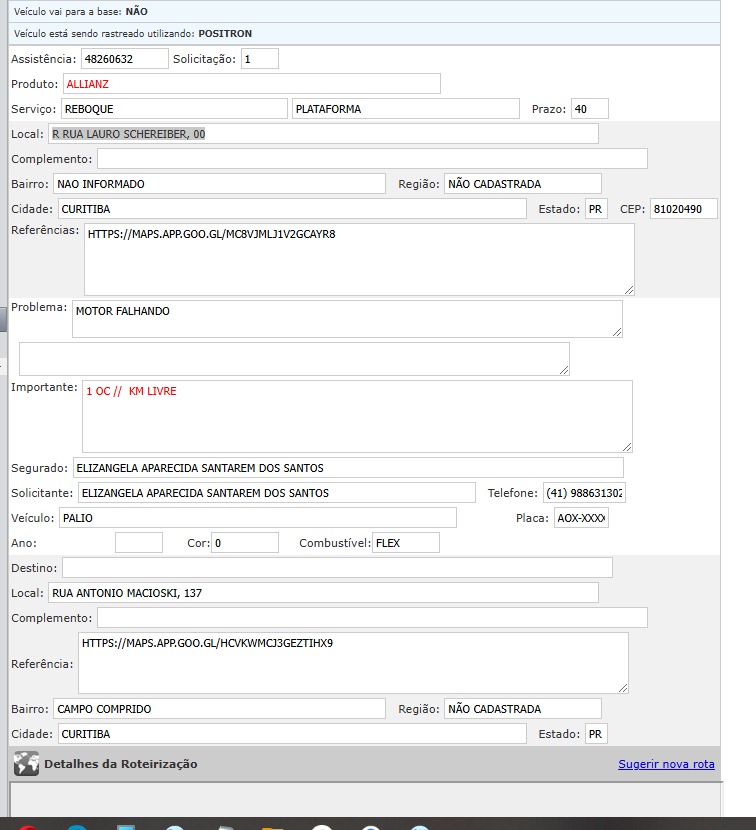Focus the Referências textarea with maps link

359,259
